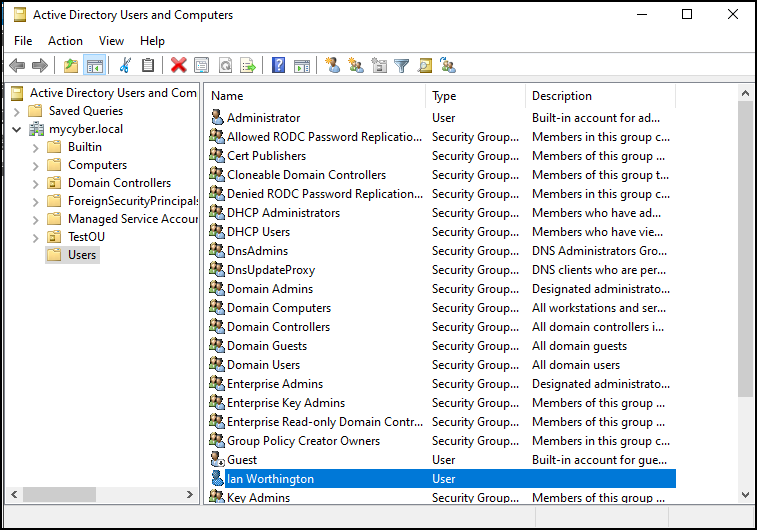Expand the TestOU node
This screenshot has height=530, width=757.
(x=35, y=237)
